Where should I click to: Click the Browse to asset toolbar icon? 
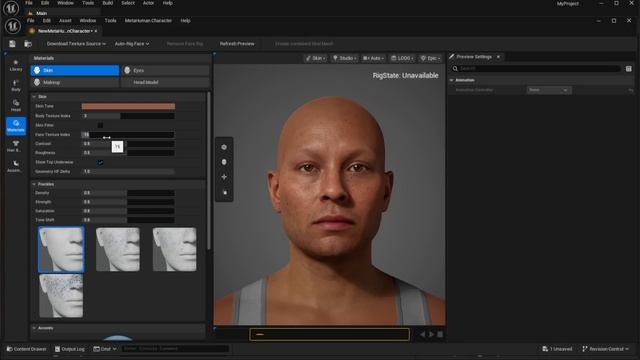click(x=28, y=44)
